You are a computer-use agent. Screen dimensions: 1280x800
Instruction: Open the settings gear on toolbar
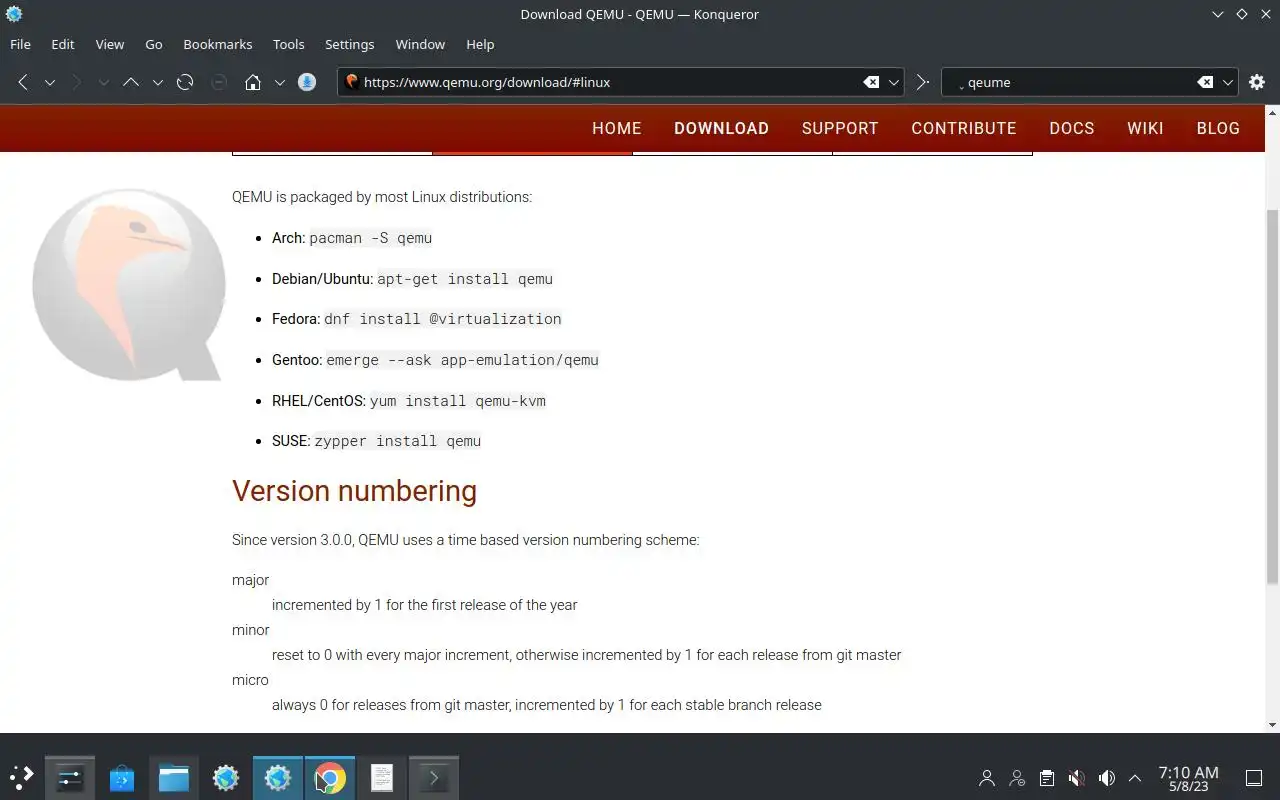coord(1257,82)
